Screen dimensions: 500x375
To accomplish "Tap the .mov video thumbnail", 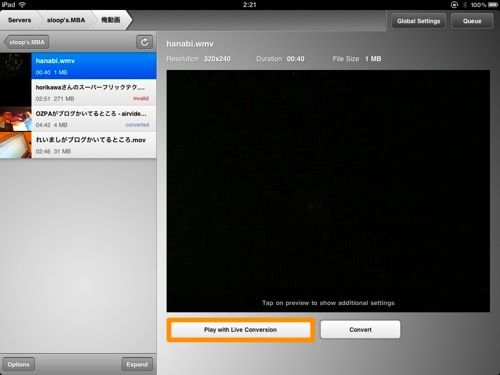I will point(16,145).
